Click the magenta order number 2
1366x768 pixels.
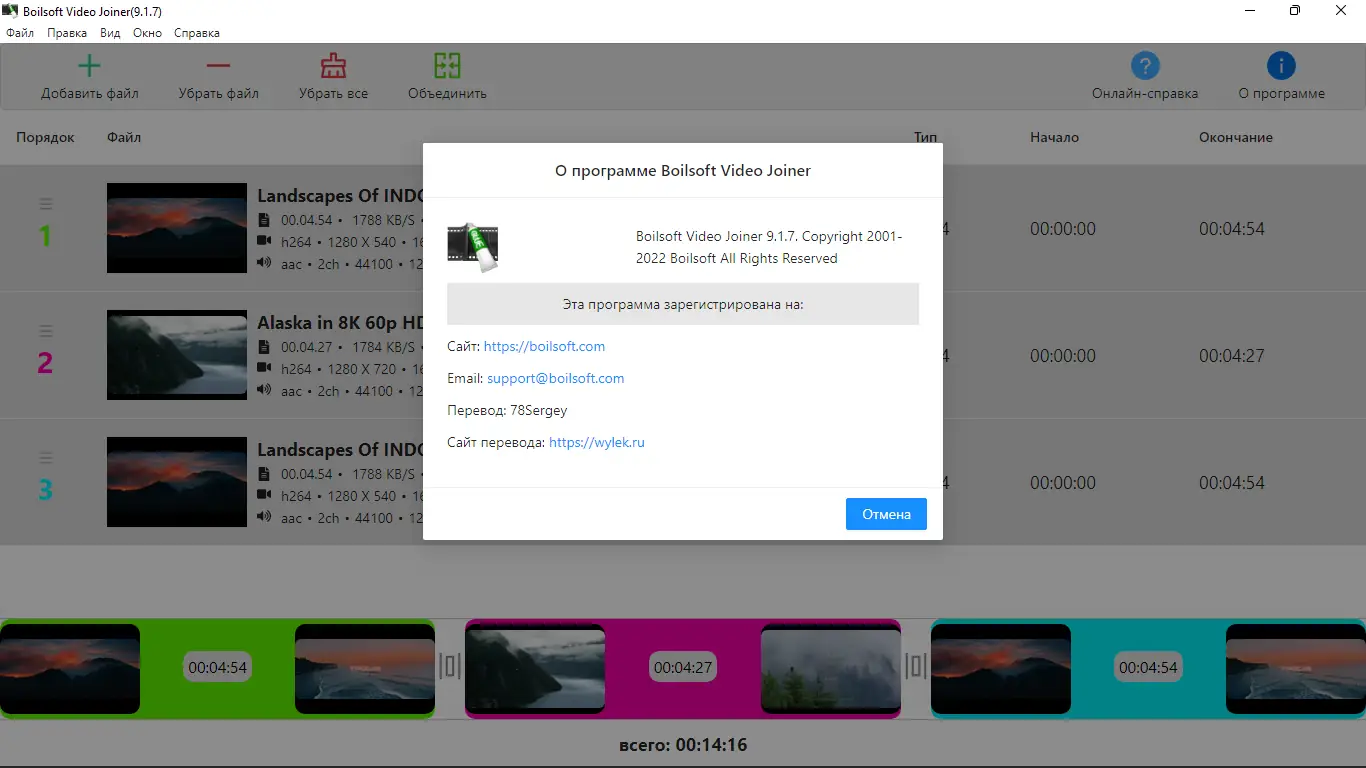[45, 364]
